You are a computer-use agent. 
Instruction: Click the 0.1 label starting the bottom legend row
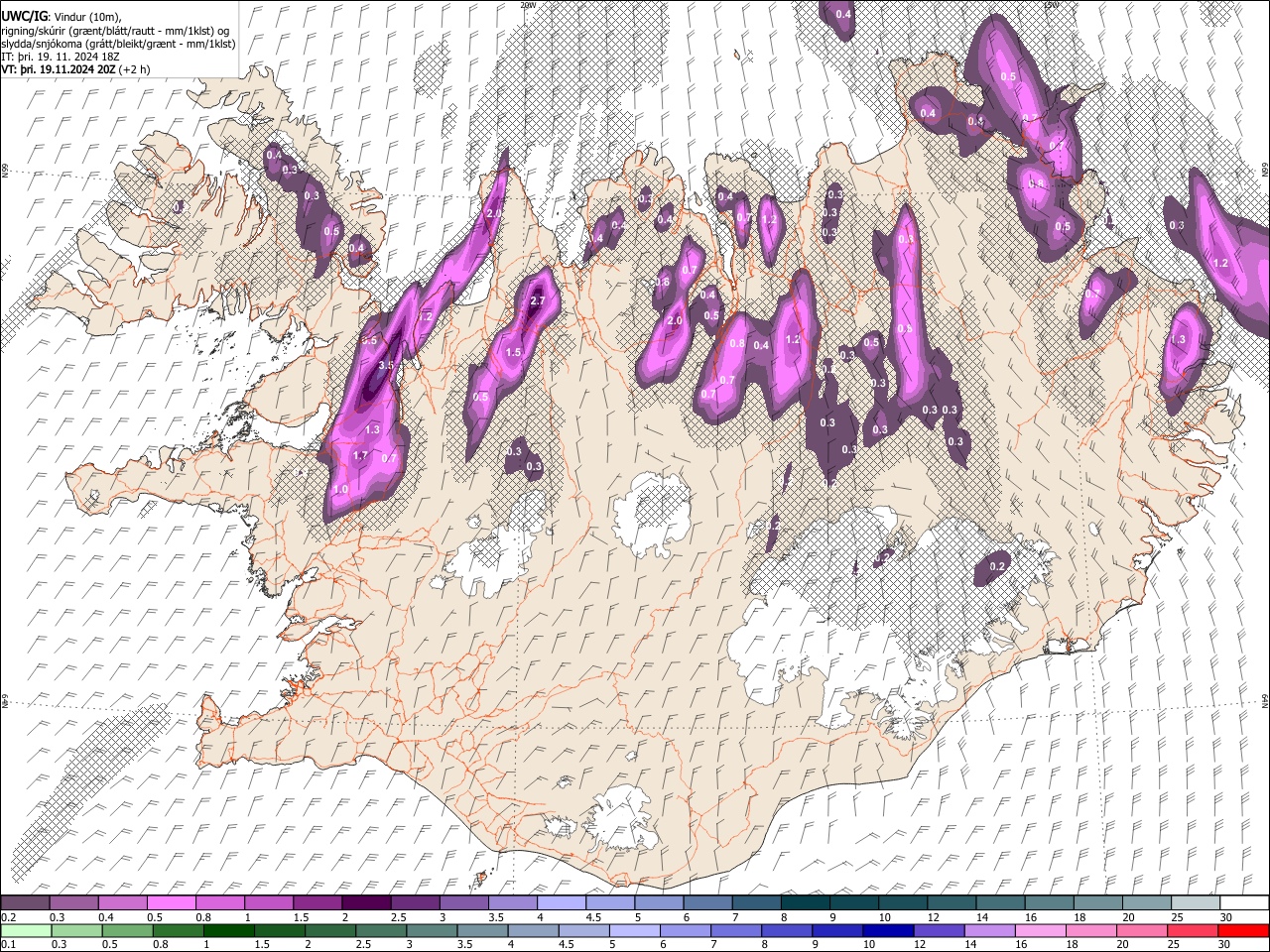point(8,944)
